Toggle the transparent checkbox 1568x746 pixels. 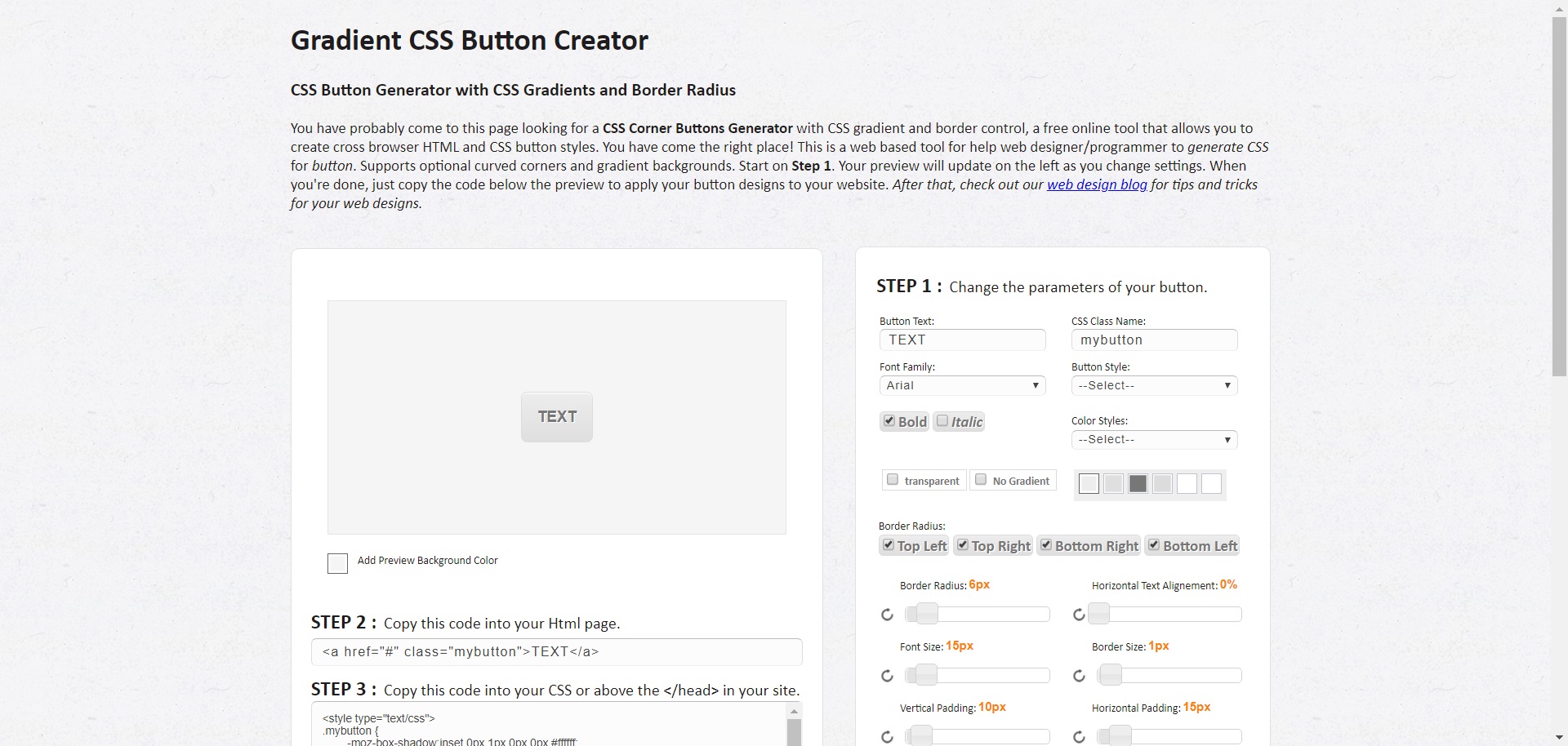(x=893, y=480)
